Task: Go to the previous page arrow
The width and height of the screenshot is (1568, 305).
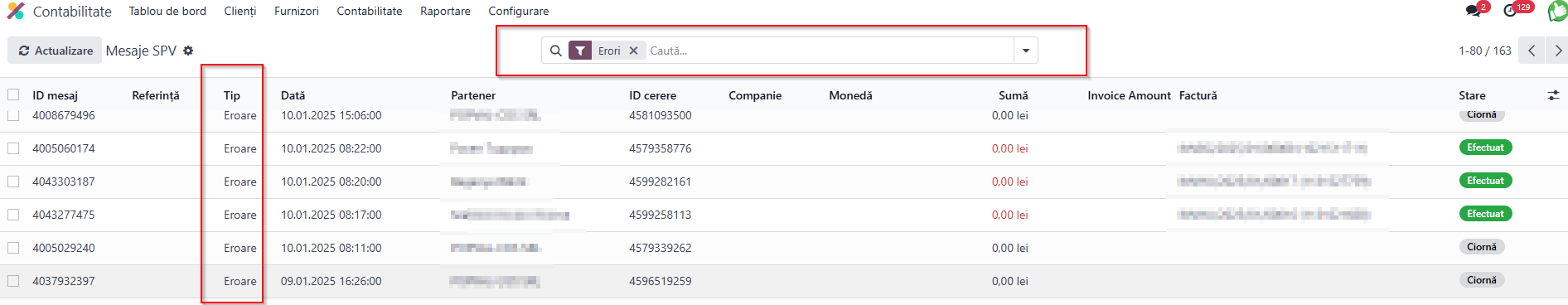Action: click(1532, 51)
